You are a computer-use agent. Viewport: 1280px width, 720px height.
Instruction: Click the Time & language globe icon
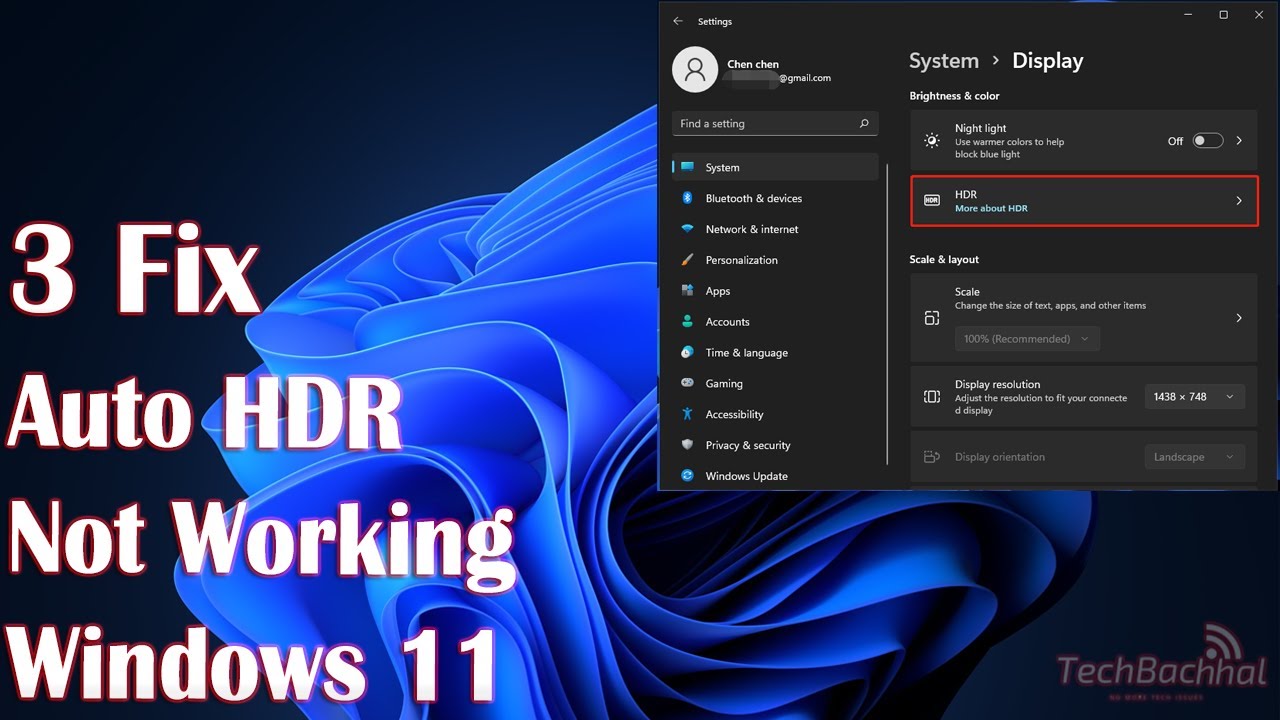687,352
